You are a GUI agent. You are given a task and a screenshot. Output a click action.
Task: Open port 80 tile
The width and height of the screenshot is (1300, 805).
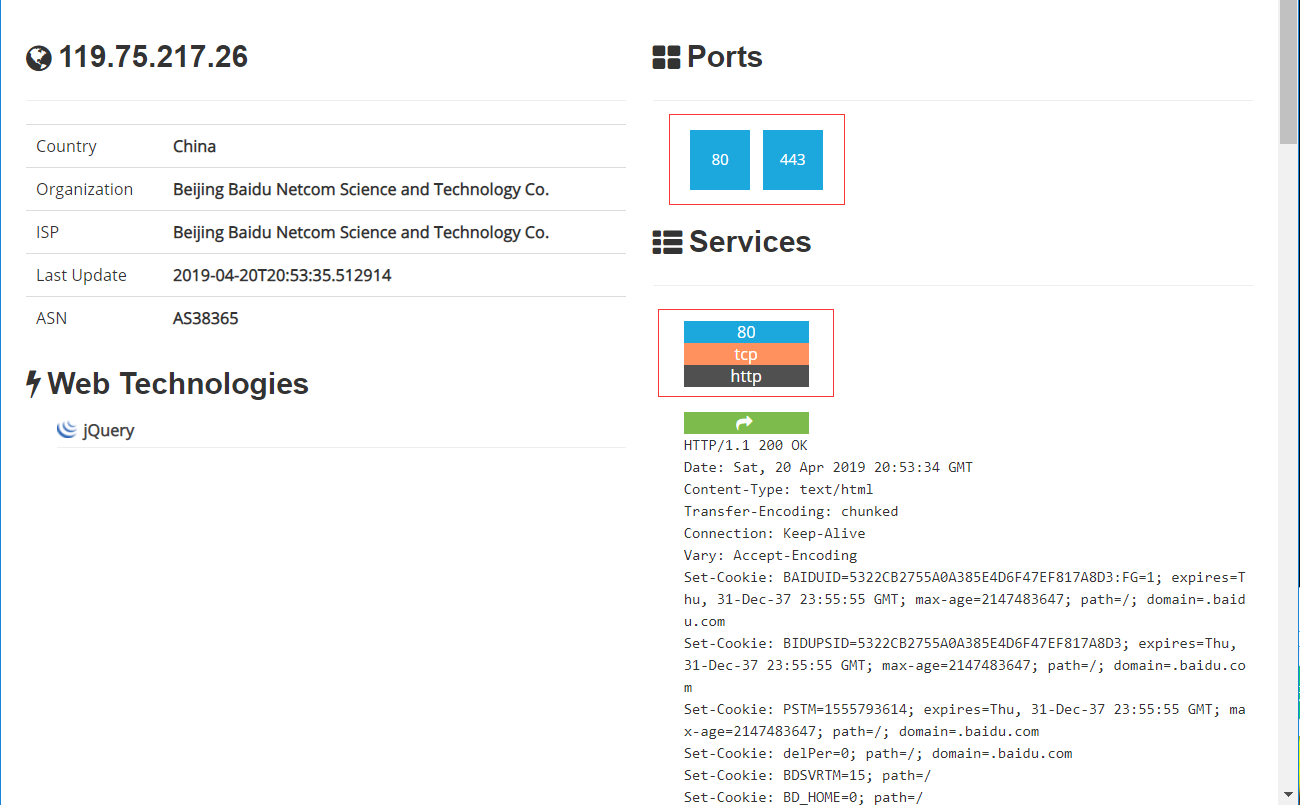point(720,160)
